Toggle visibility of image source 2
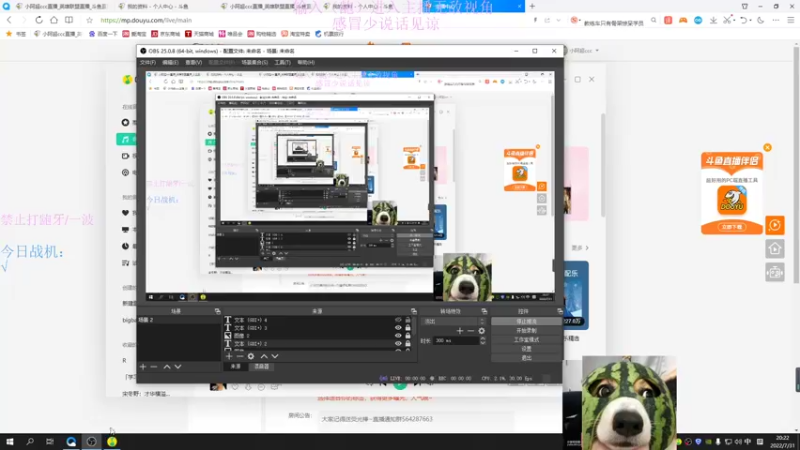The height and width of the screenshot is (450, 800). tap(398, 336)
